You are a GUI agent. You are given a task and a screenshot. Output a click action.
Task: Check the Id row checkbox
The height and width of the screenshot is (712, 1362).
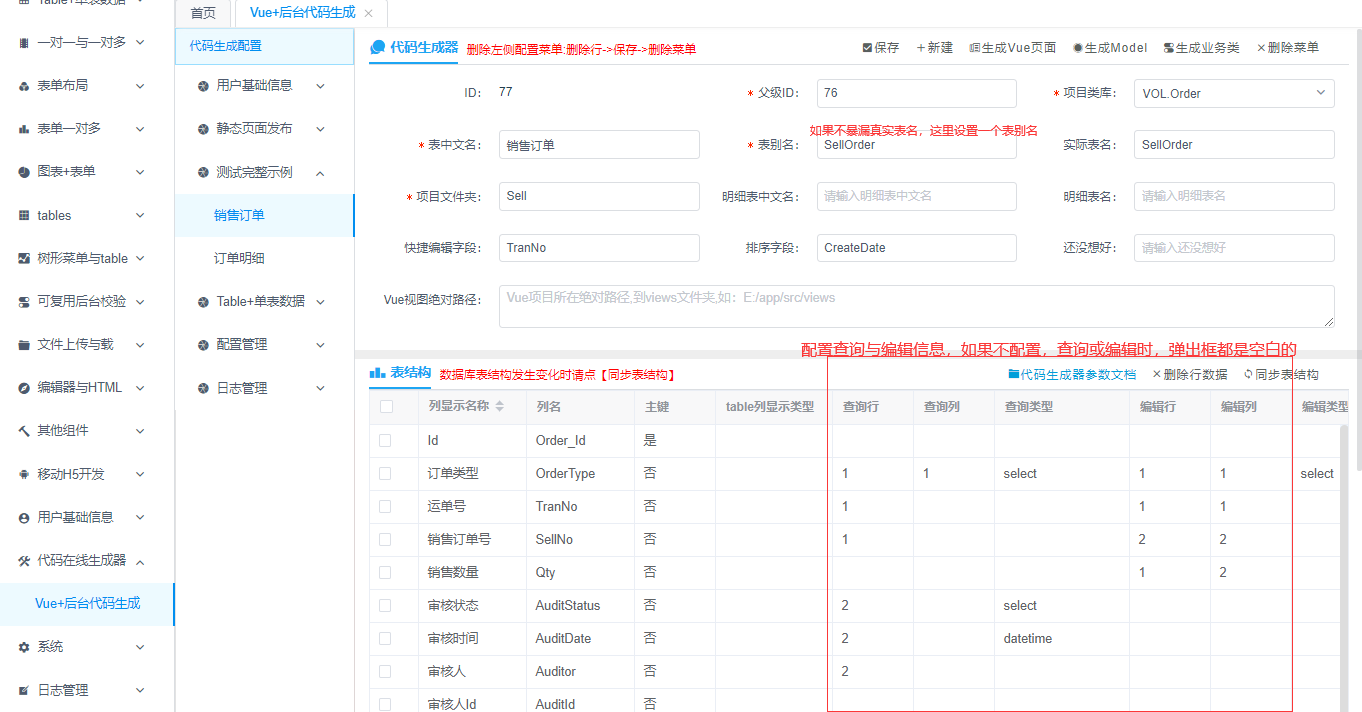(x=386, y=441)
